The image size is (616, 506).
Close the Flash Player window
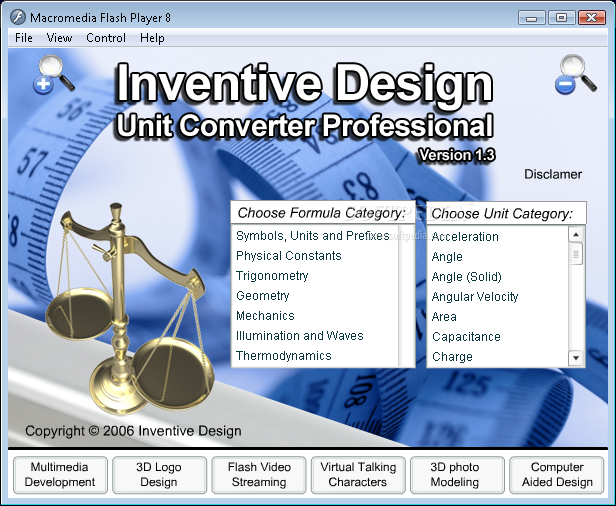click(x=592, y=18)
